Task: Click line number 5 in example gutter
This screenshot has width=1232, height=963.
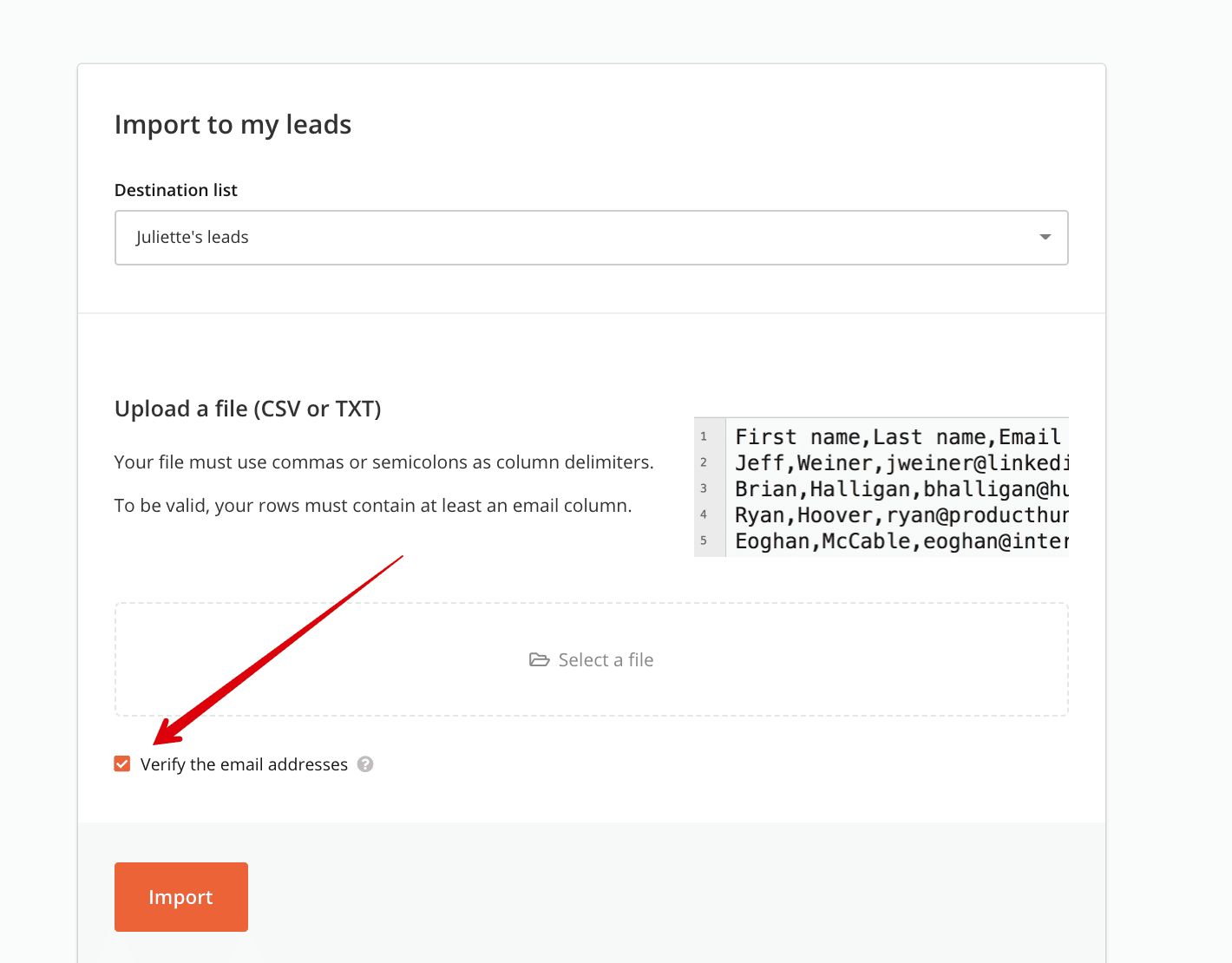Action: tap(704, 540)
